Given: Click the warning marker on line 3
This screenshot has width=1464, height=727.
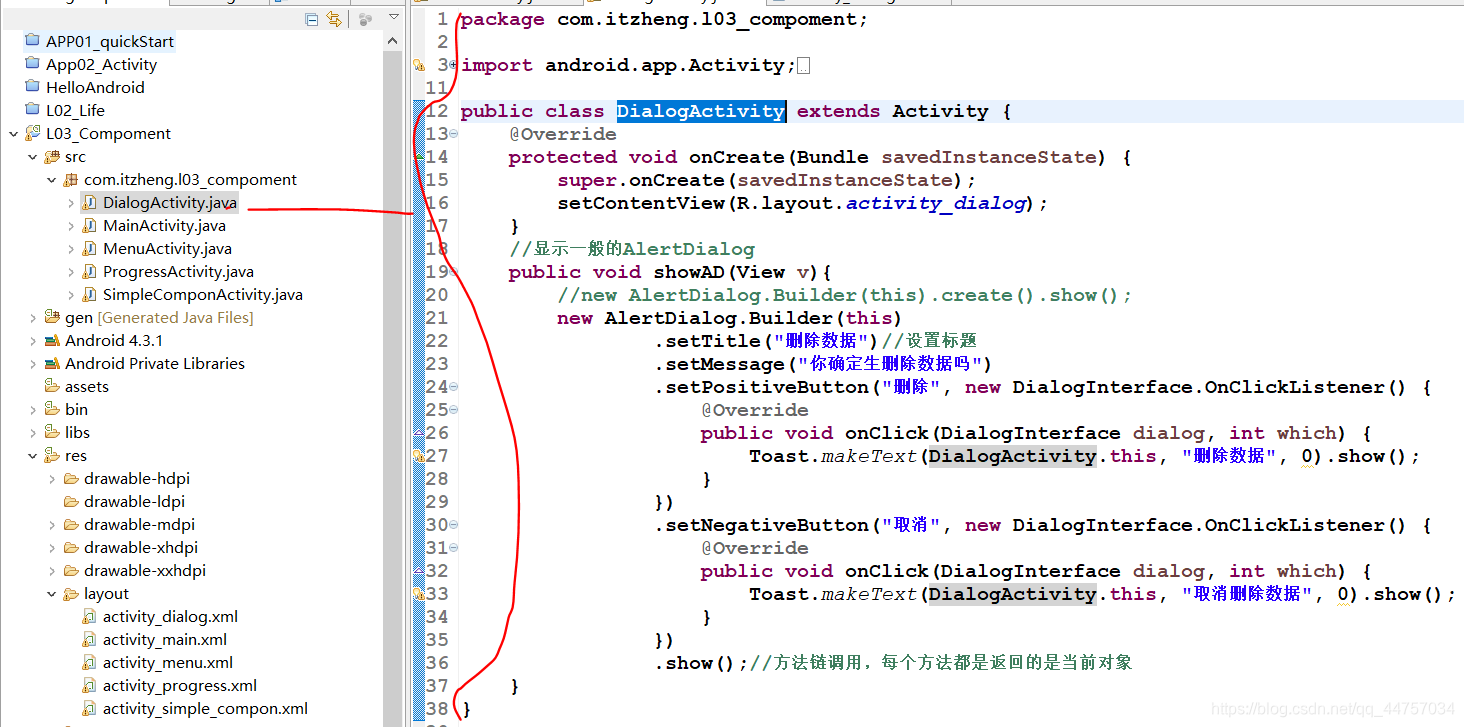Looking at the screenshot, I should click(x=420, y=66).
